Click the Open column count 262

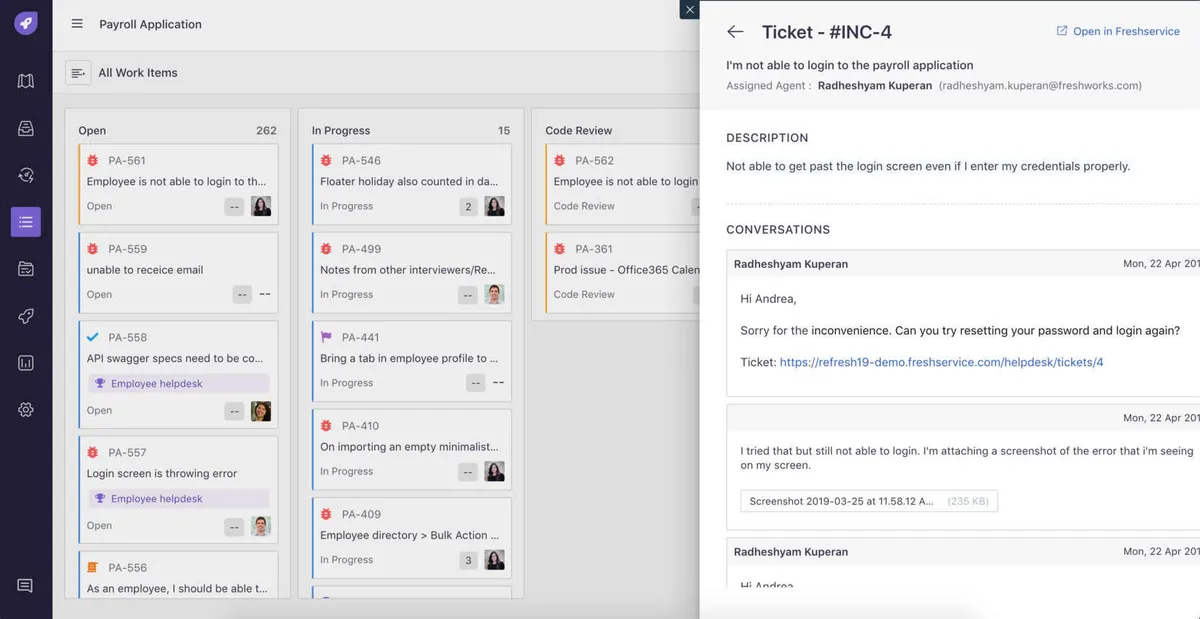(266, 131)
